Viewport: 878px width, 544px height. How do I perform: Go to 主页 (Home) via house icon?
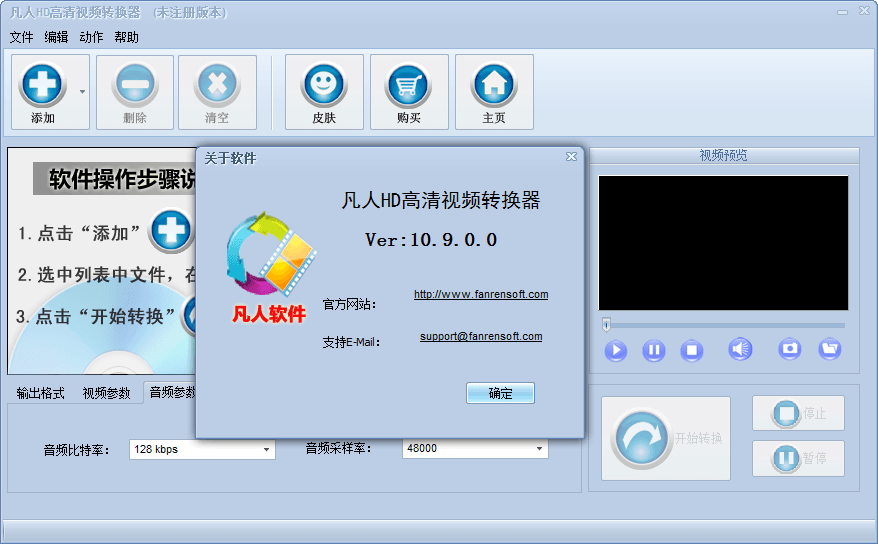pos(493,84)
